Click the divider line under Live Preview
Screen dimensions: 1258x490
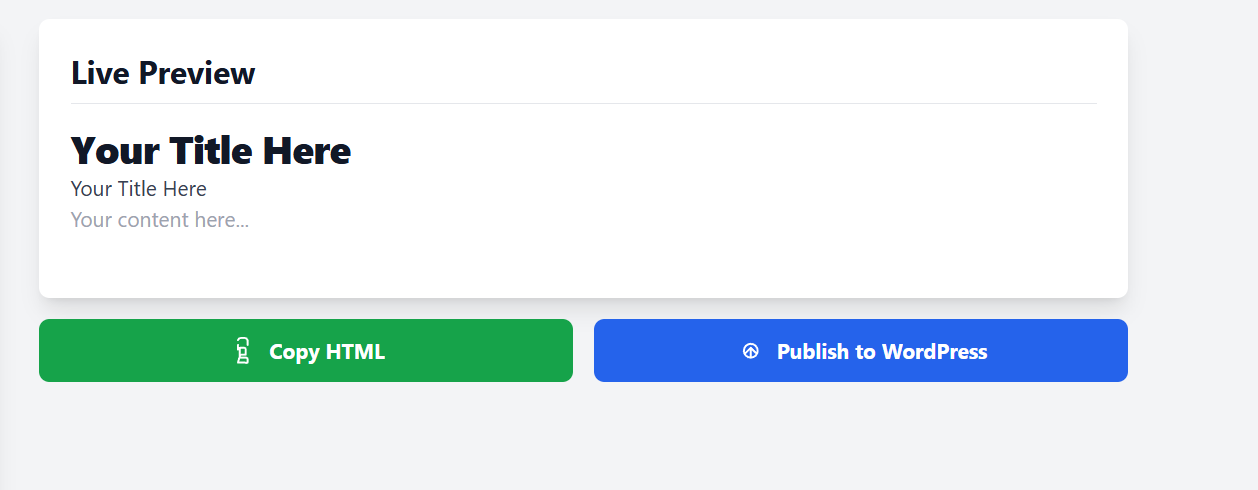(583, 103)
